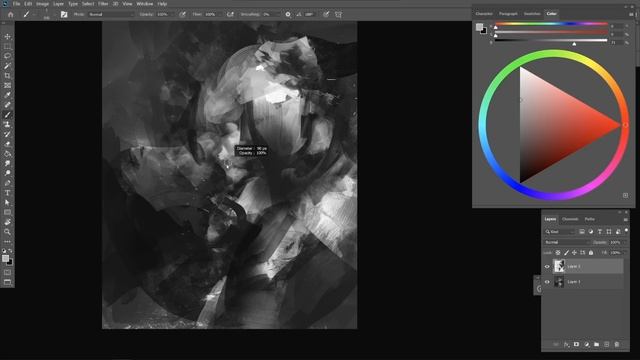Toggle lock image pixels brush icon
Image resolution: width=640 pixels, height=360 pixels.
click(566, 253)
